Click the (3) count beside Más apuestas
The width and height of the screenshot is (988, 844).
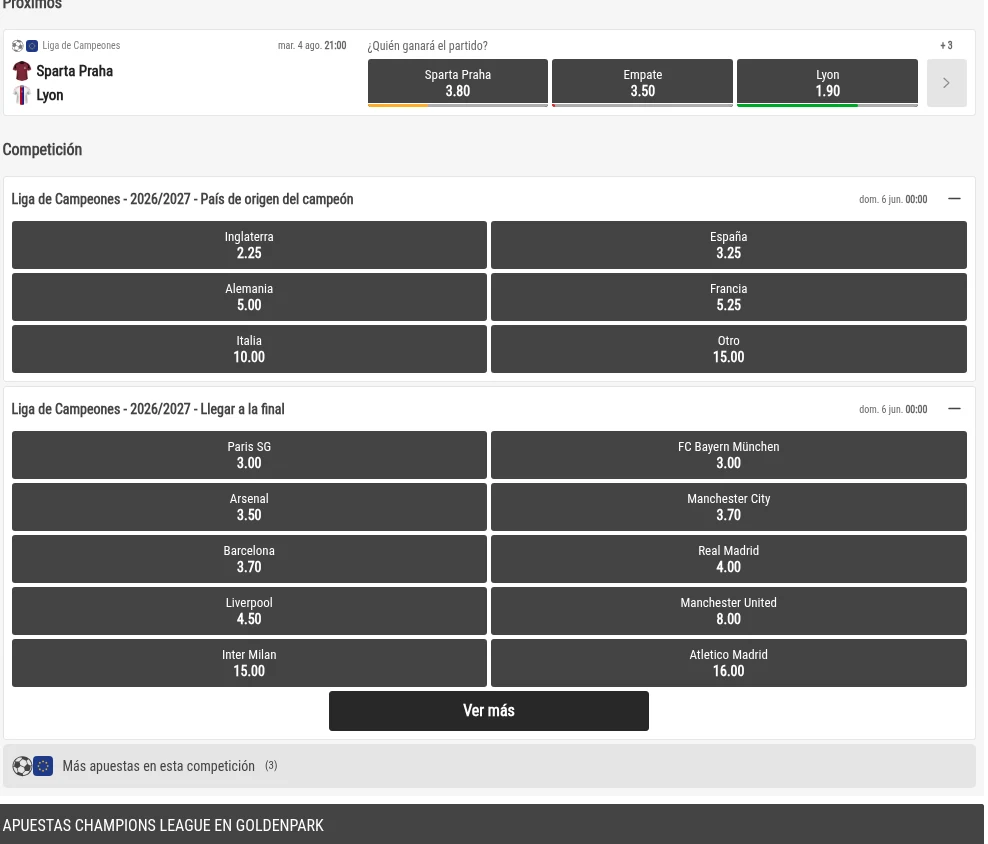(271, 766)
